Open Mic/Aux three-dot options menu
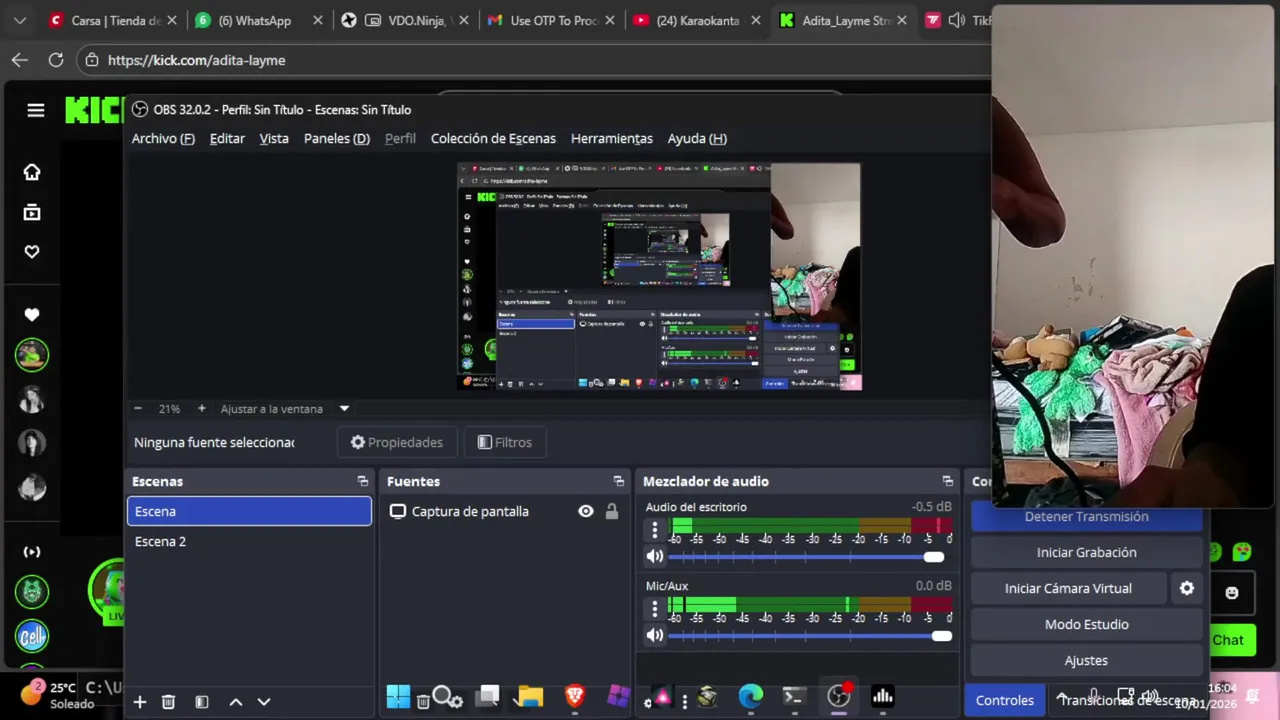Viewport: 1280px width, 720px height. [655, 608]
